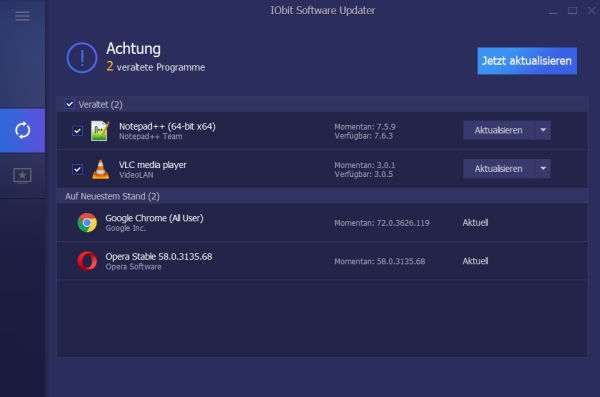This screenshot has width=600, height=397.
Task: Maximize the IObit Software Updater window
Action: 572,11
